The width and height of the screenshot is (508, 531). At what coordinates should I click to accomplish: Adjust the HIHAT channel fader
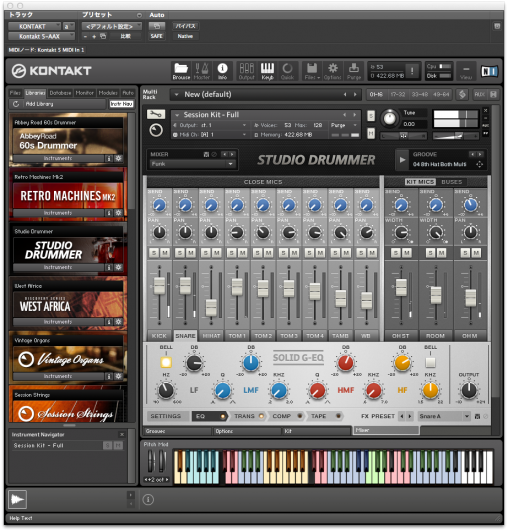211,307
